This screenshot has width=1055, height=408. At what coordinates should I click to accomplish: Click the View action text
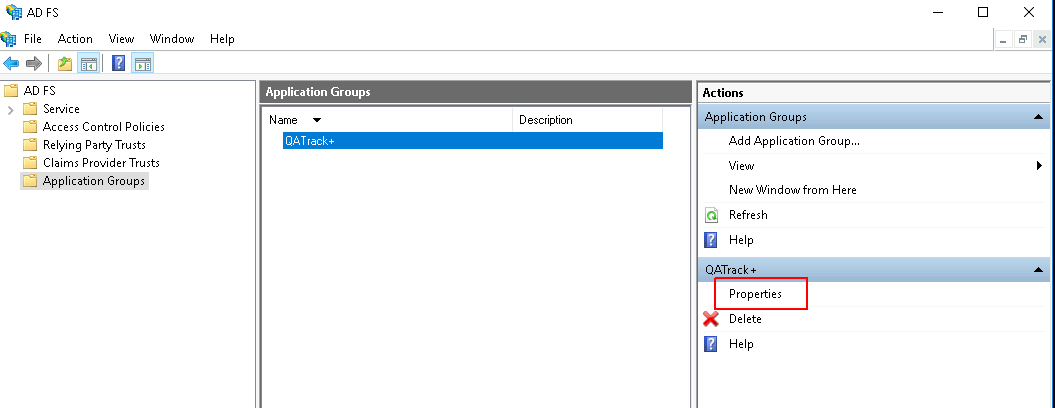point(741,166)
